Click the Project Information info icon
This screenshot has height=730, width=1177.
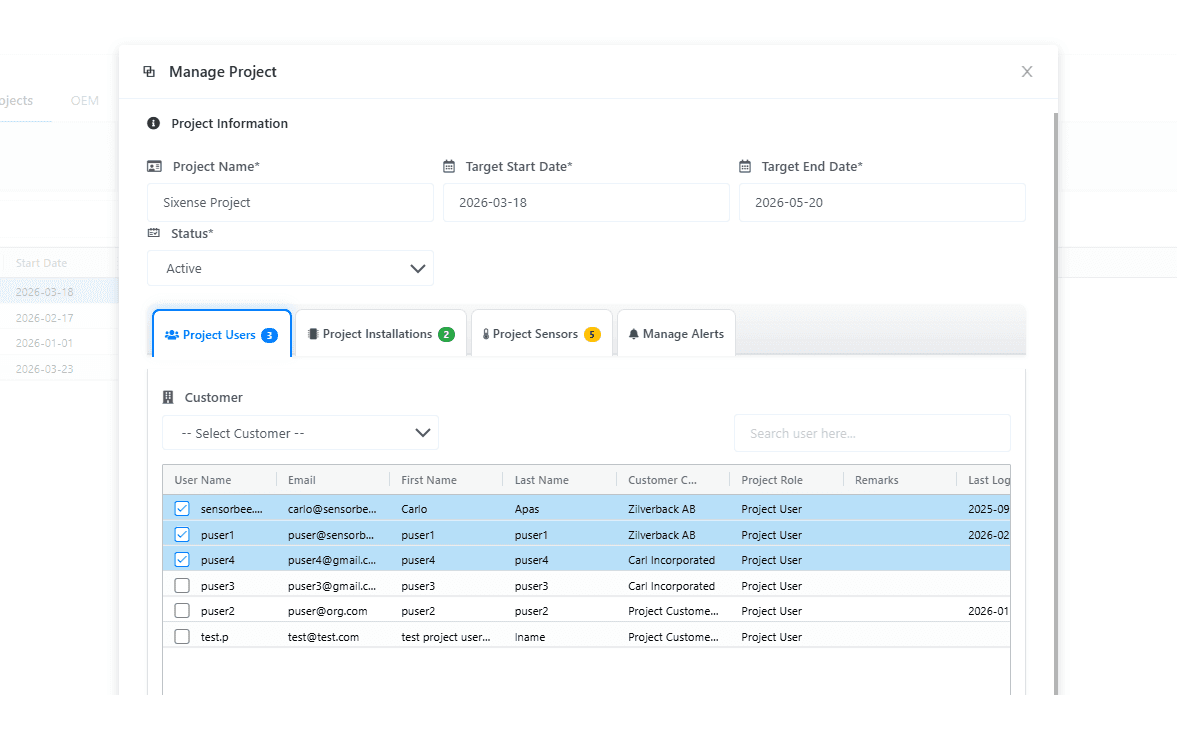153,123
